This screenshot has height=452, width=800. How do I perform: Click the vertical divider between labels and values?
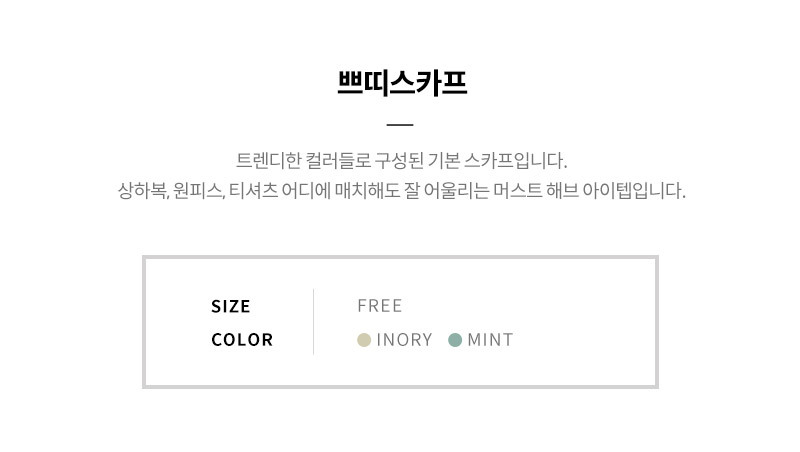pos(313,321)
